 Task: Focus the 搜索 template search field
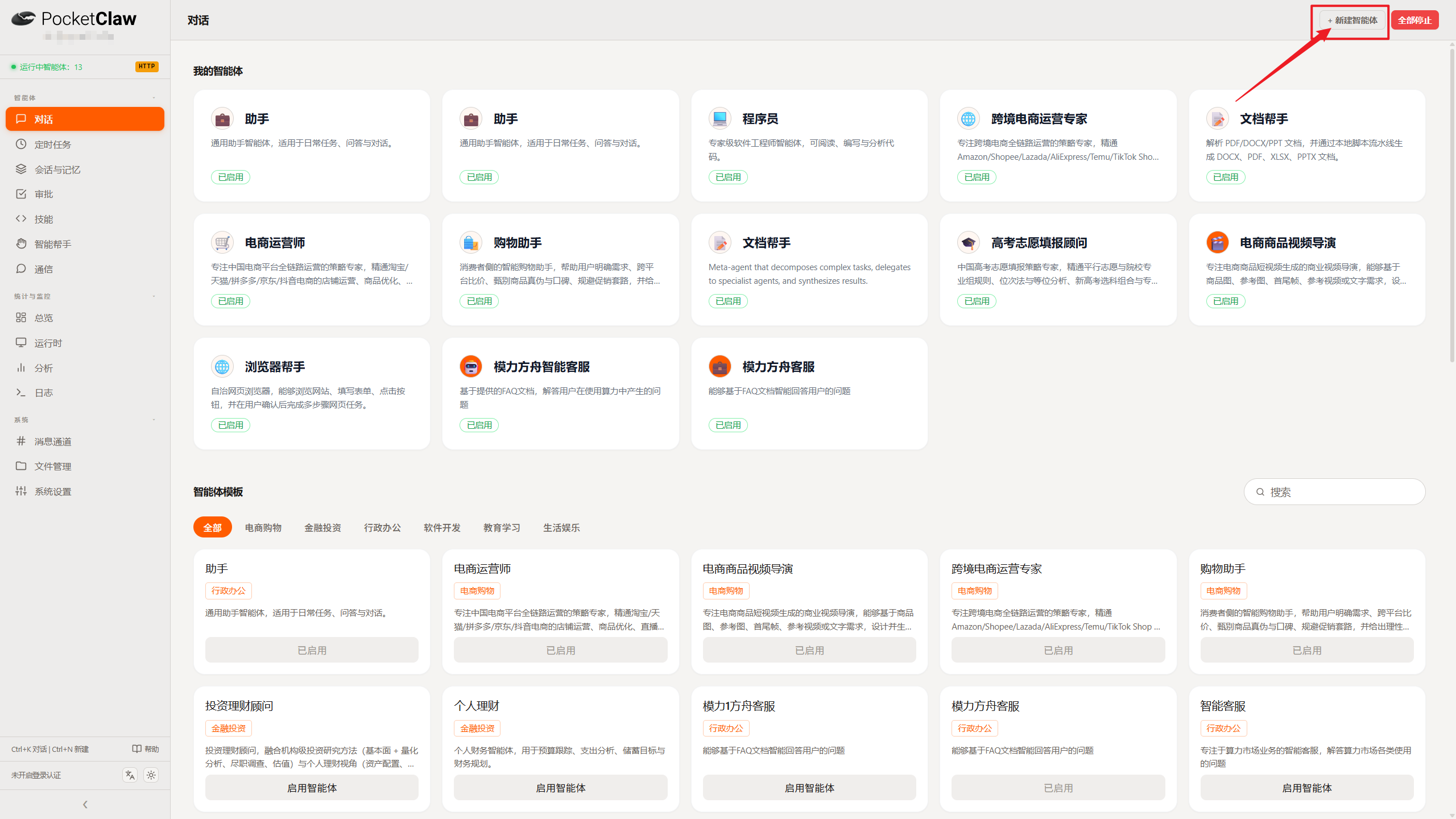click(1334, 492)
